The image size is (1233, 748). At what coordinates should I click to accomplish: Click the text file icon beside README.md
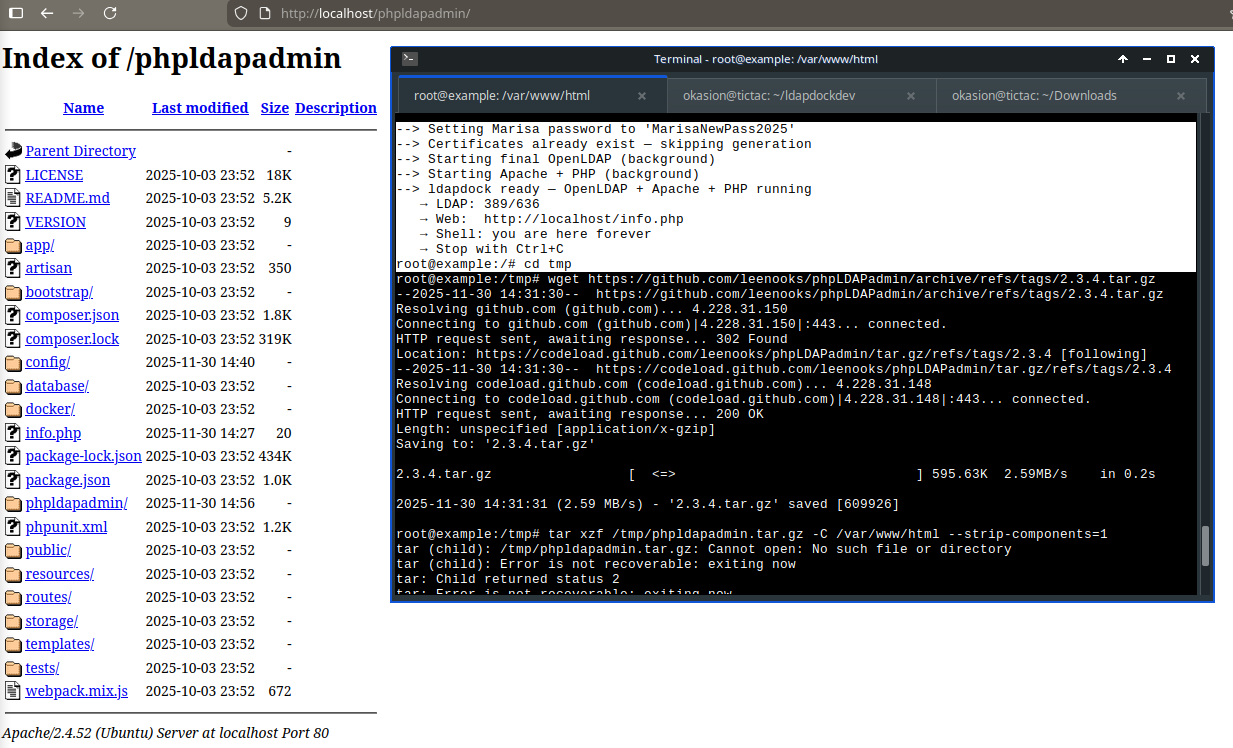[x=13, y=198]
